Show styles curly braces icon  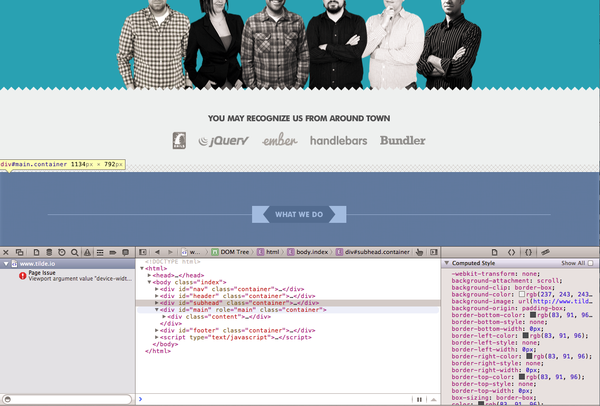point(528,252)
